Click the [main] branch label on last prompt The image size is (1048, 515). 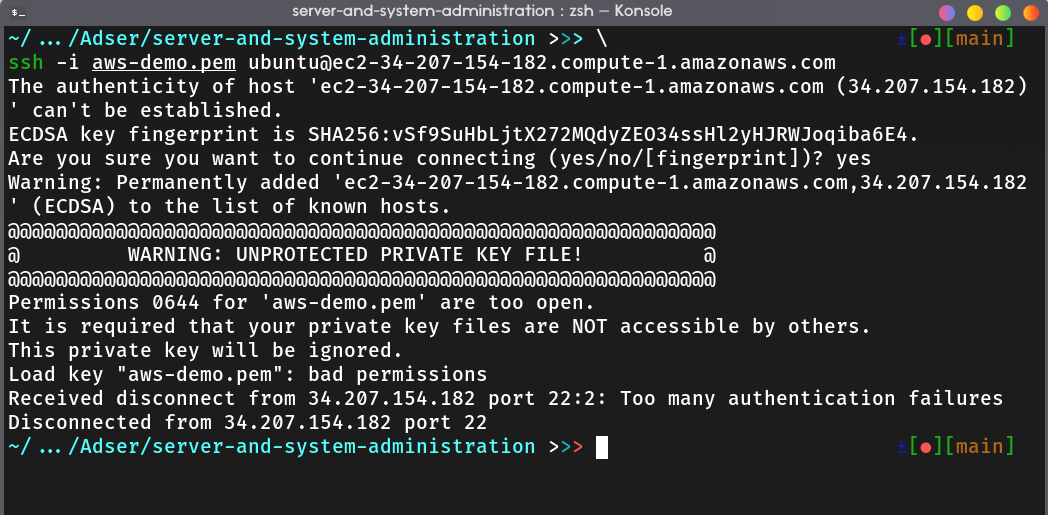979,446
